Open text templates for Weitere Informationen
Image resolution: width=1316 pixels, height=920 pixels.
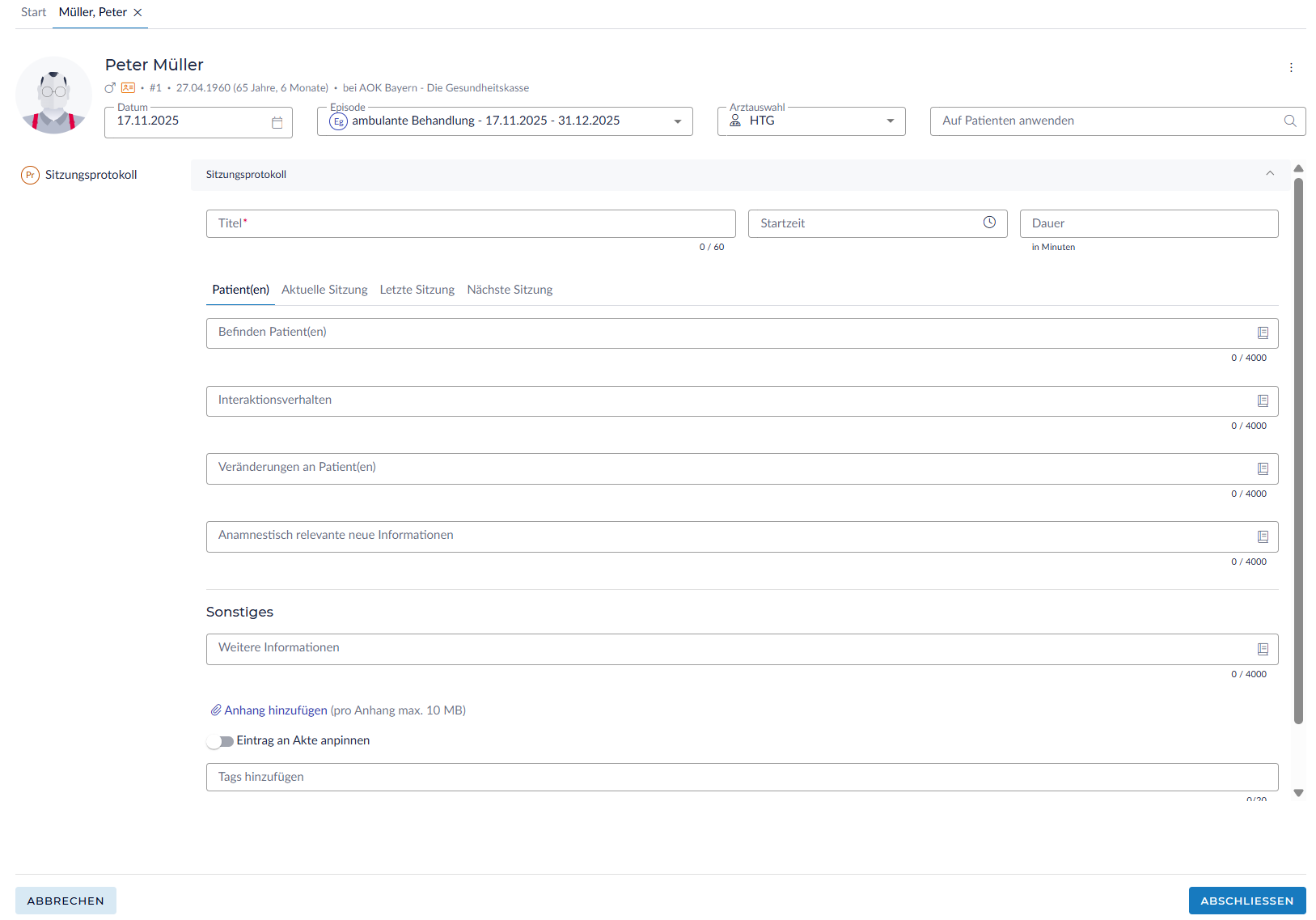tap(1263, 649)
